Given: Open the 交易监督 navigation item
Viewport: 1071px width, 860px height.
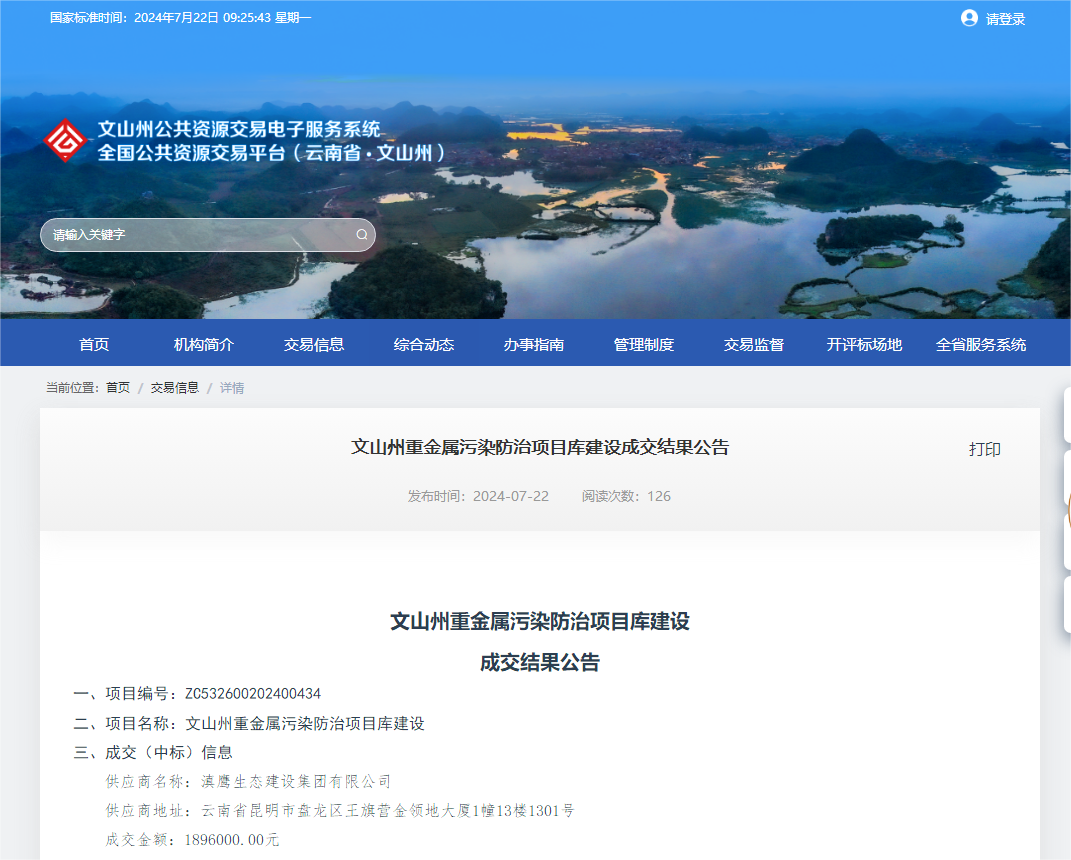Looking at the screenshot, I should click(x=754, y=343).
